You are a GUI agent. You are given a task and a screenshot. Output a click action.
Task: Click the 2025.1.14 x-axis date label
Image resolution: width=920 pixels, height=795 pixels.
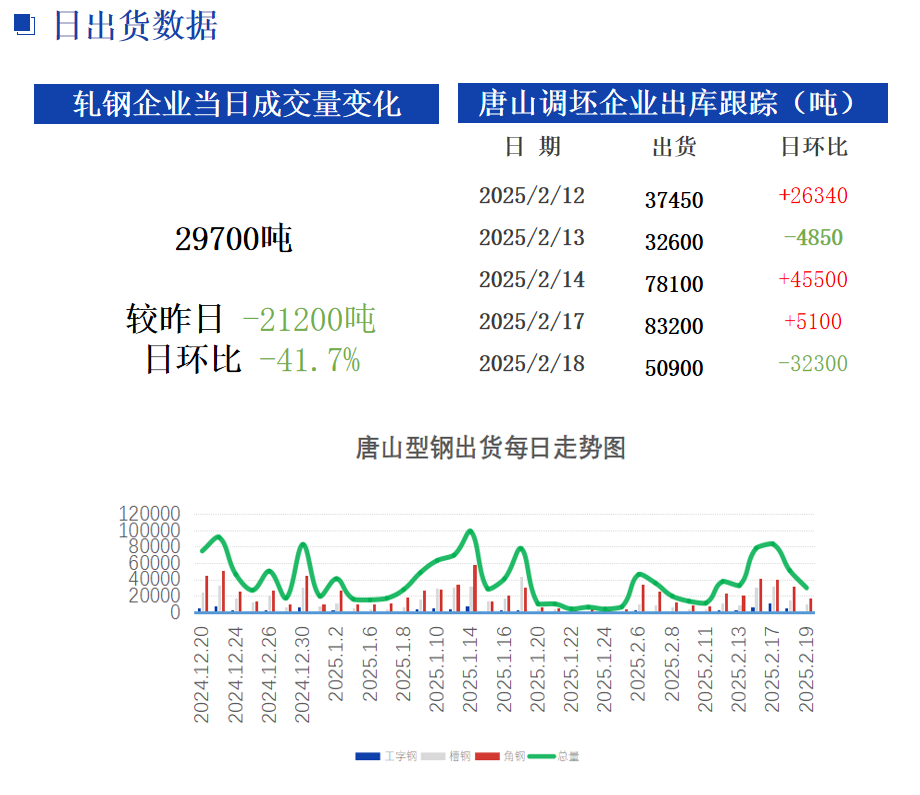click(x=469, y=677)
